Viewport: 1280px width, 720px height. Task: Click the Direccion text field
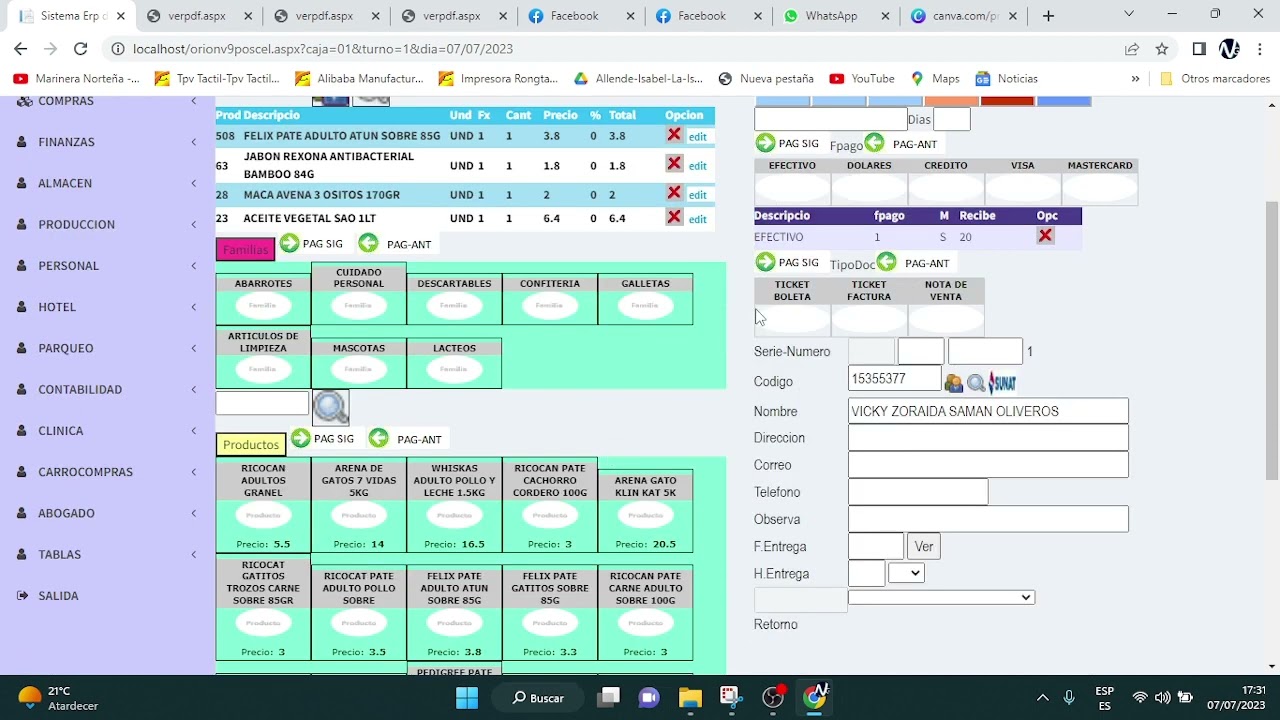(988, 437)
